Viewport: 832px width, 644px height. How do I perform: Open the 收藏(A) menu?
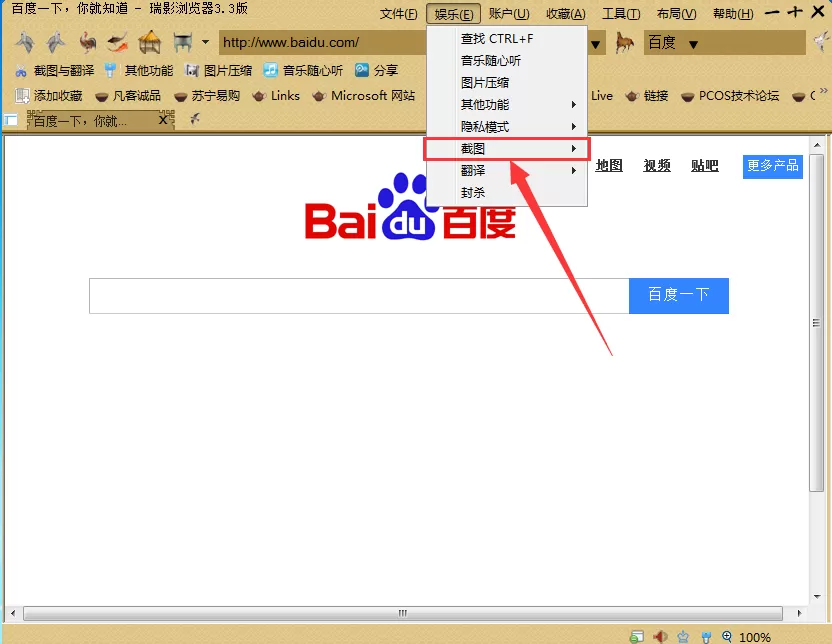tap(566, 14)
